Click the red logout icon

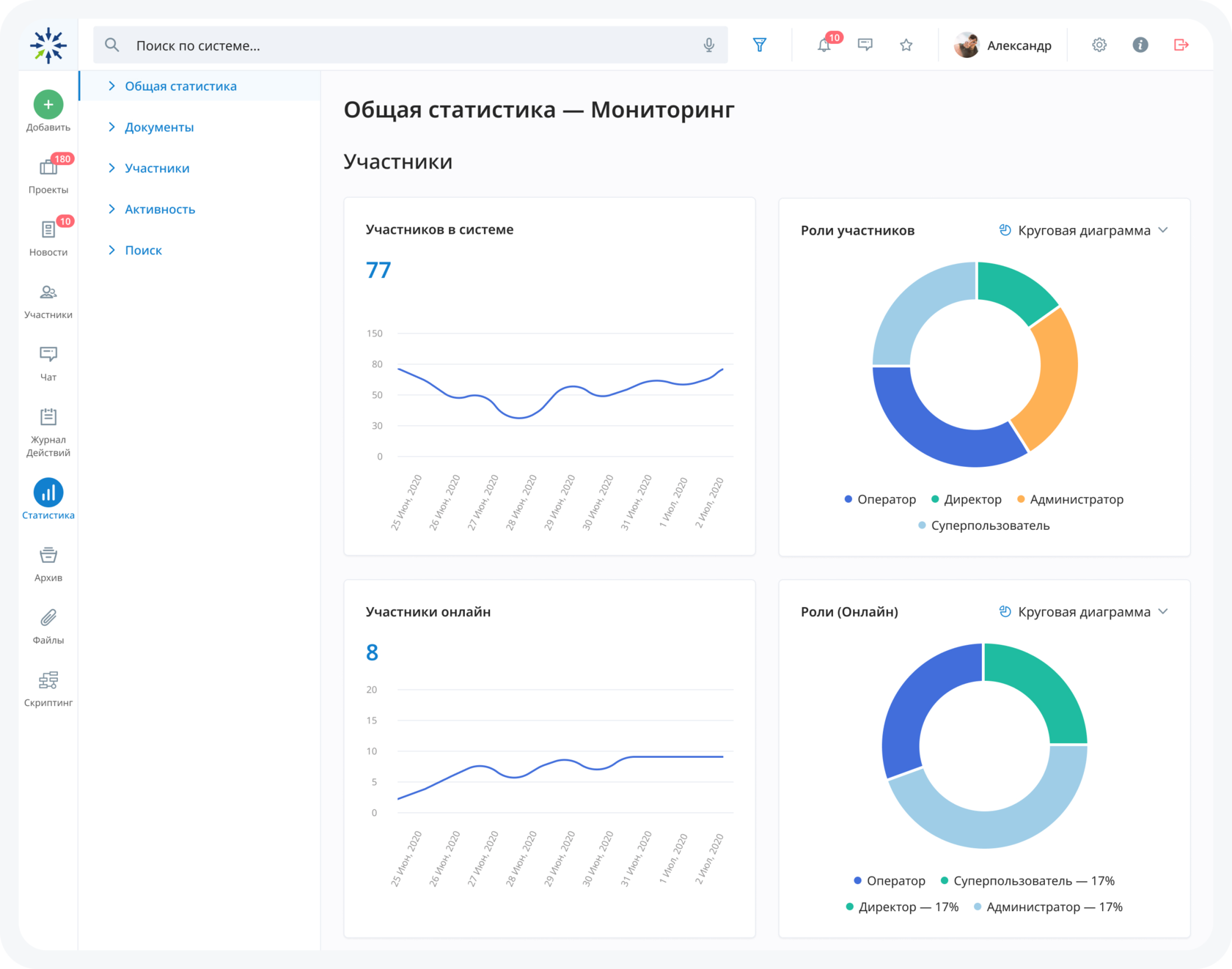tap(1181, 45)
